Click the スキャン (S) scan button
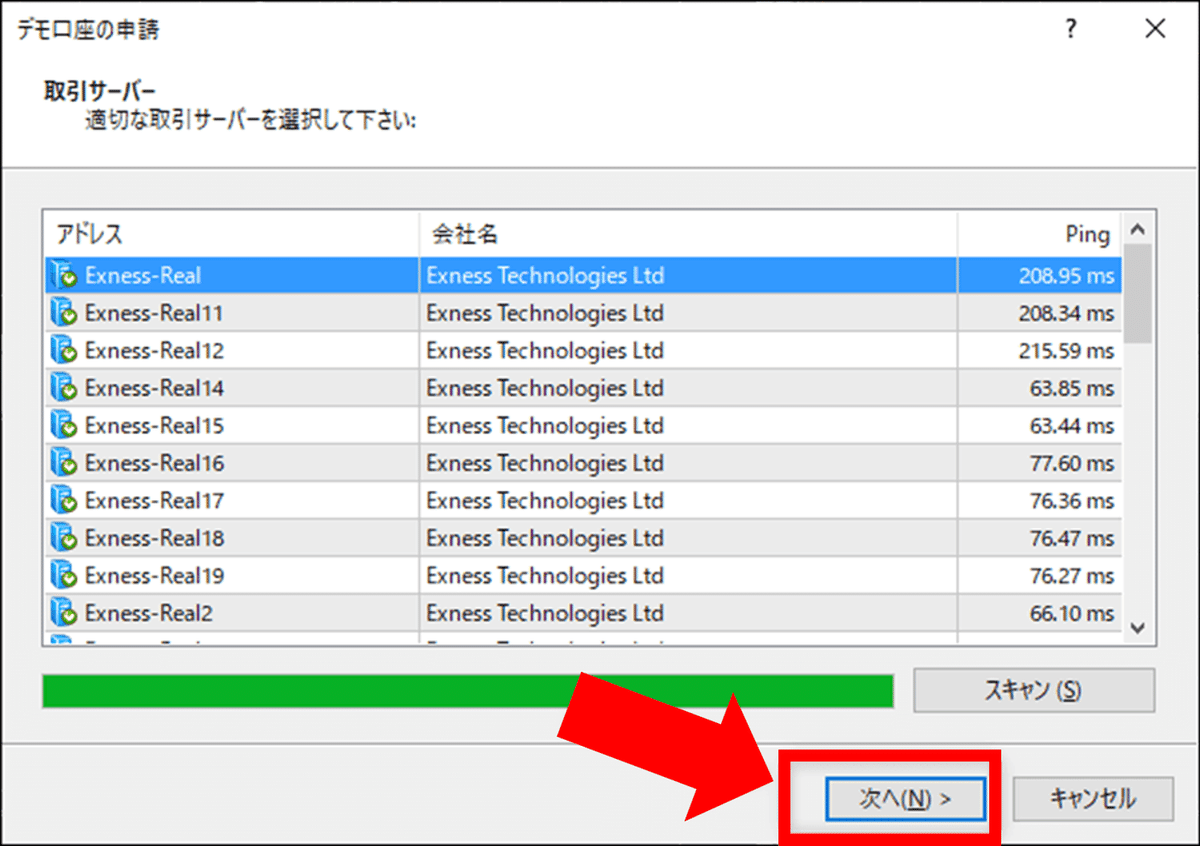Viewport: 1200px width, 846px height. [1034, 690]
